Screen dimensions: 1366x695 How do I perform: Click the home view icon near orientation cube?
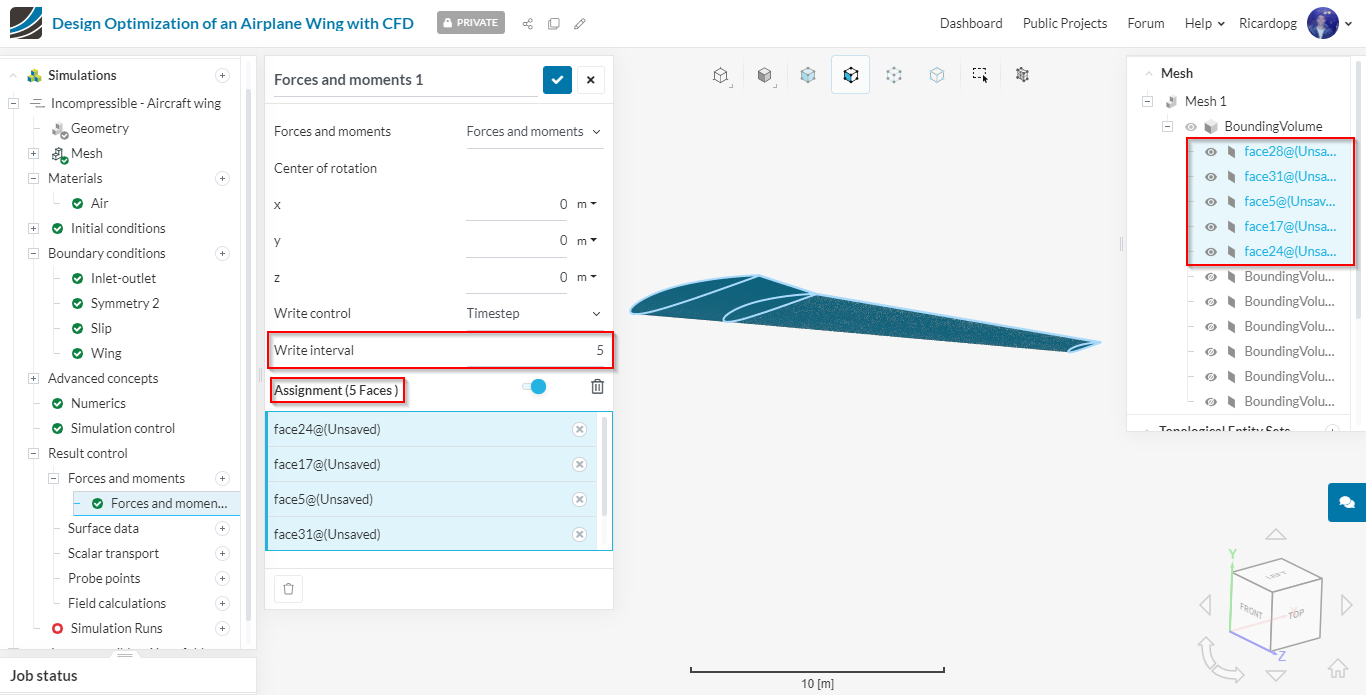pos(1337,667)
